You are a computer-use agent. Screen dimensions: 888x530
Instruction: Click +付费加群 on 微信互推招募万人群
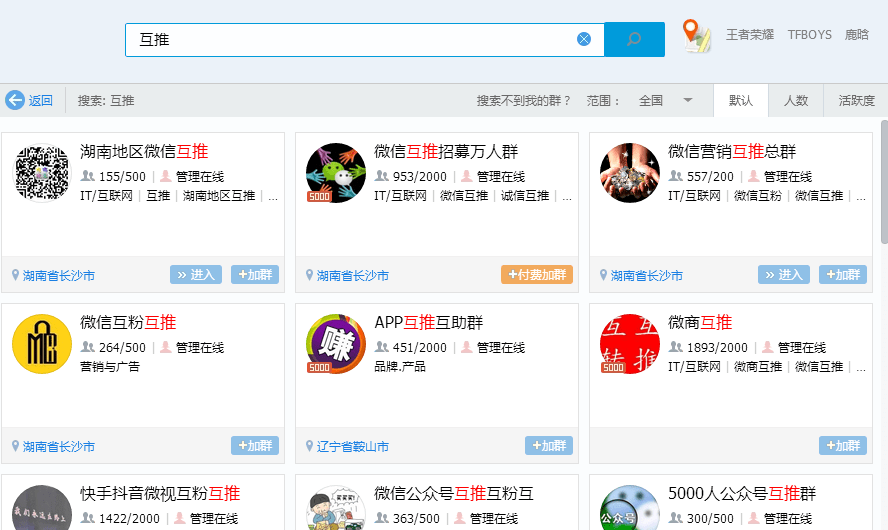click(537, 275)
